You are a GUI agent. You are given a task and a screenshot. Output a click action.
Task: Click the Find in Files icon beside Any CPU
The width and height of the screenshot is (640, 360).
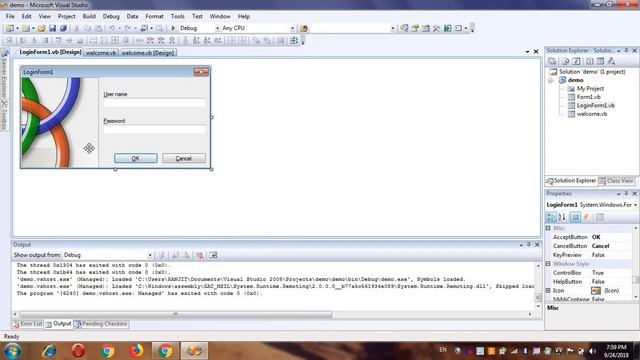(304, 28)
